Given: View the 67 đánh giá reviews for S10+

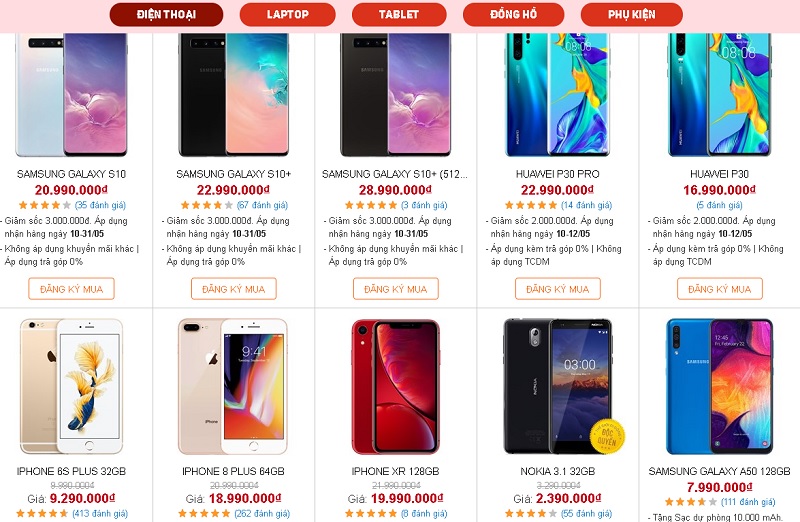Looking at the screenshot, I should tap(262, 205).
